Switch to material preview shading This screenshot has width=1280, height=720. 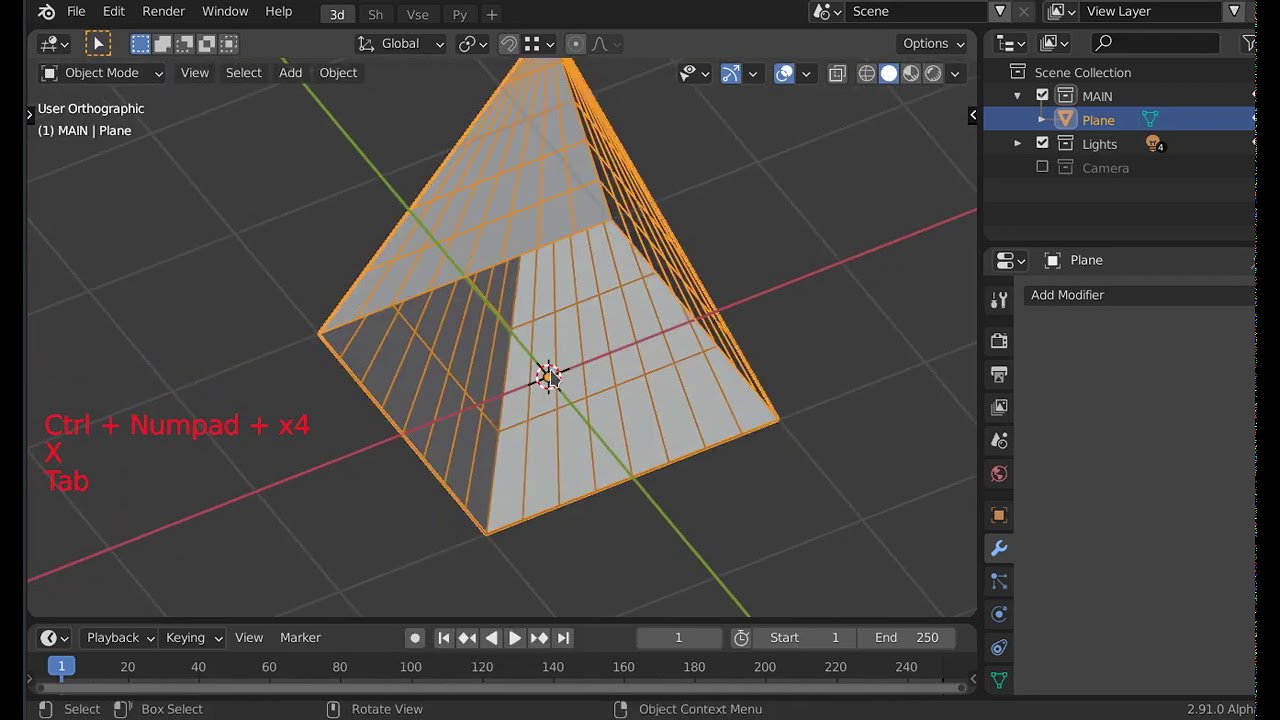click(x=911, y=73)
